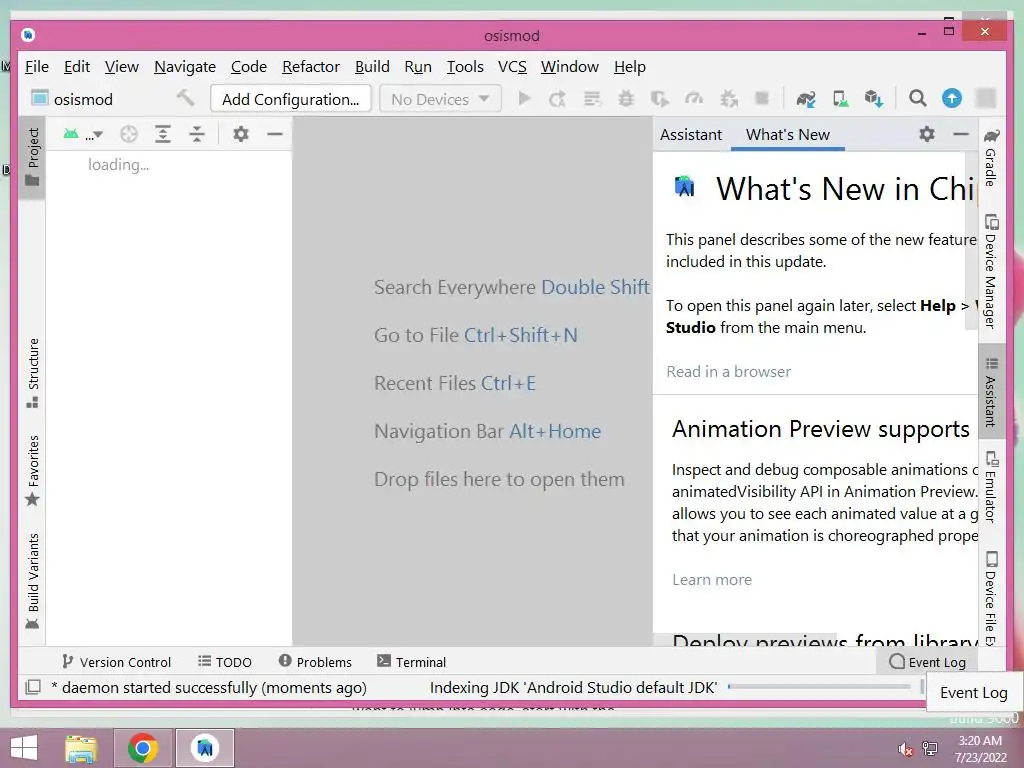
Task: Open the VCS menu
Action: 512,67
